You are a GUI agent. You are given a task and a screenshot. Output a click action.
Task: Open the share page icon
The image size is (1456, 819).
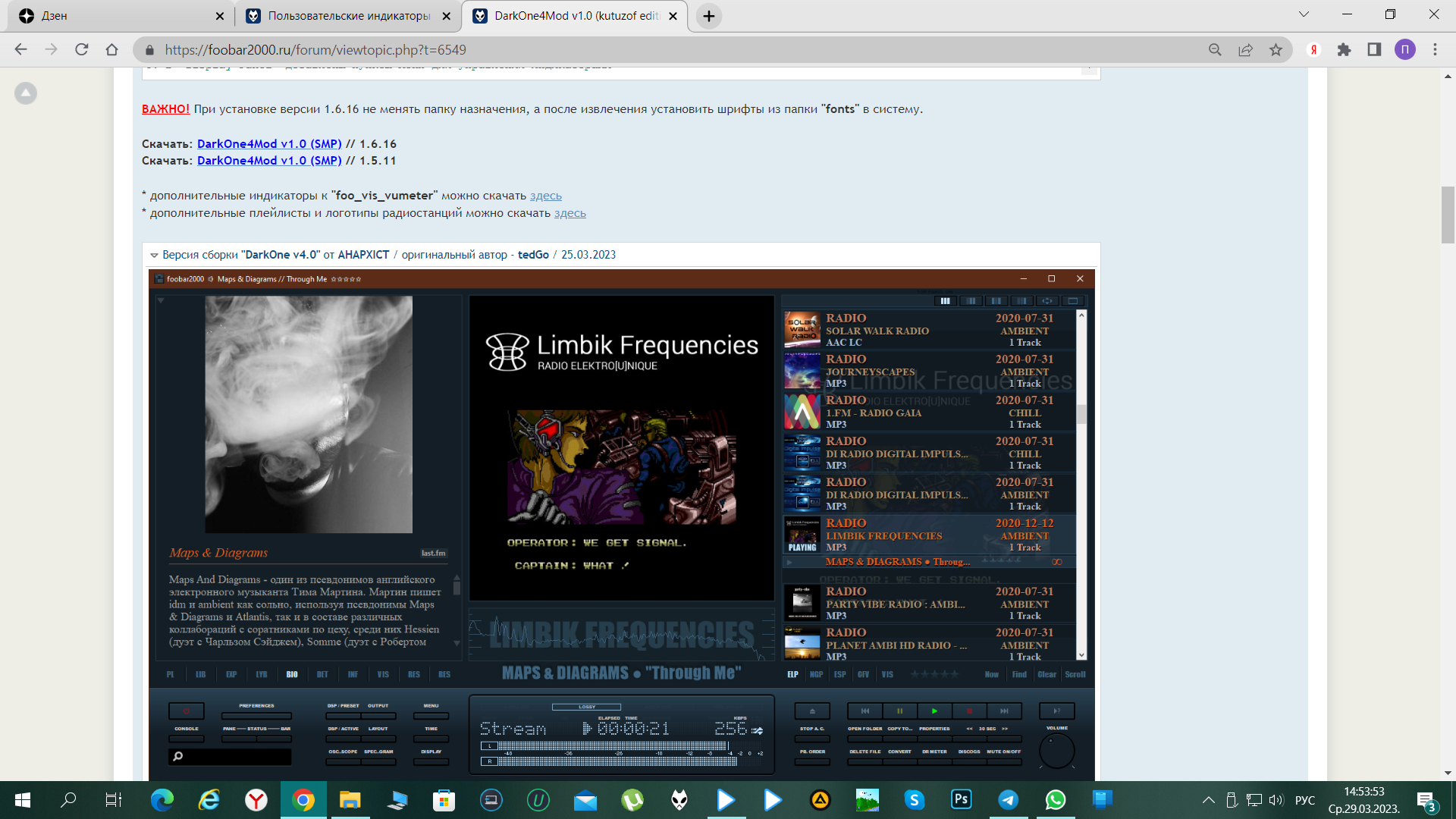tap(1245, 50)
